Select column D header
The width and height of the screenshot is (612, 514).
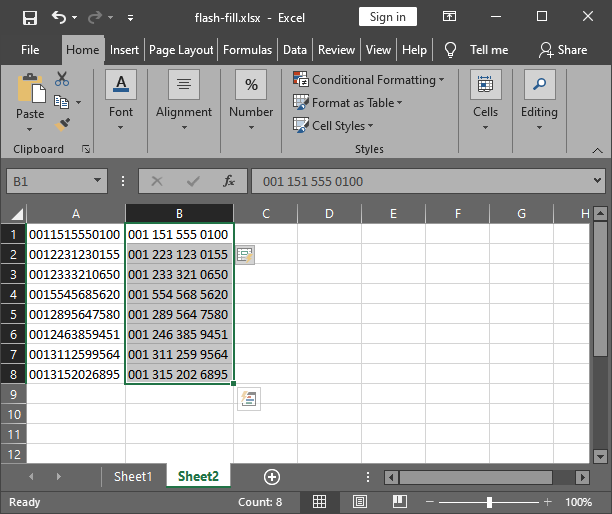coord(329,214)
